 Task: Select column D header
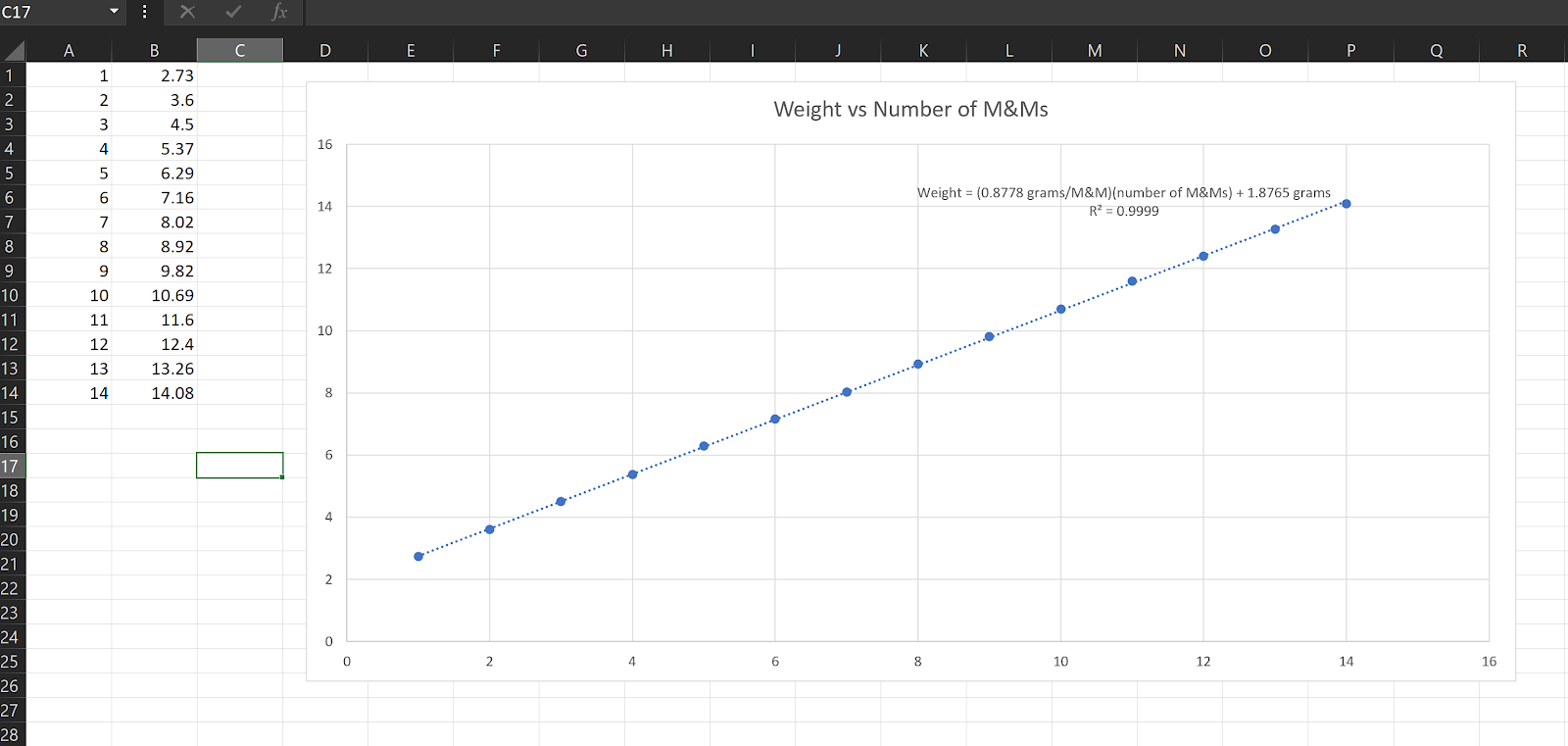pyautogui.click(x=325, y=51)
